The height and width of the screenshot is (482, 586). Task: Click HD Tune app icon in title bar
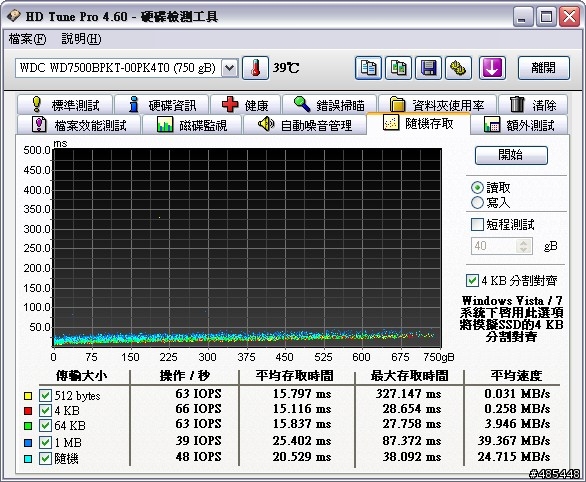pos(14,16)
